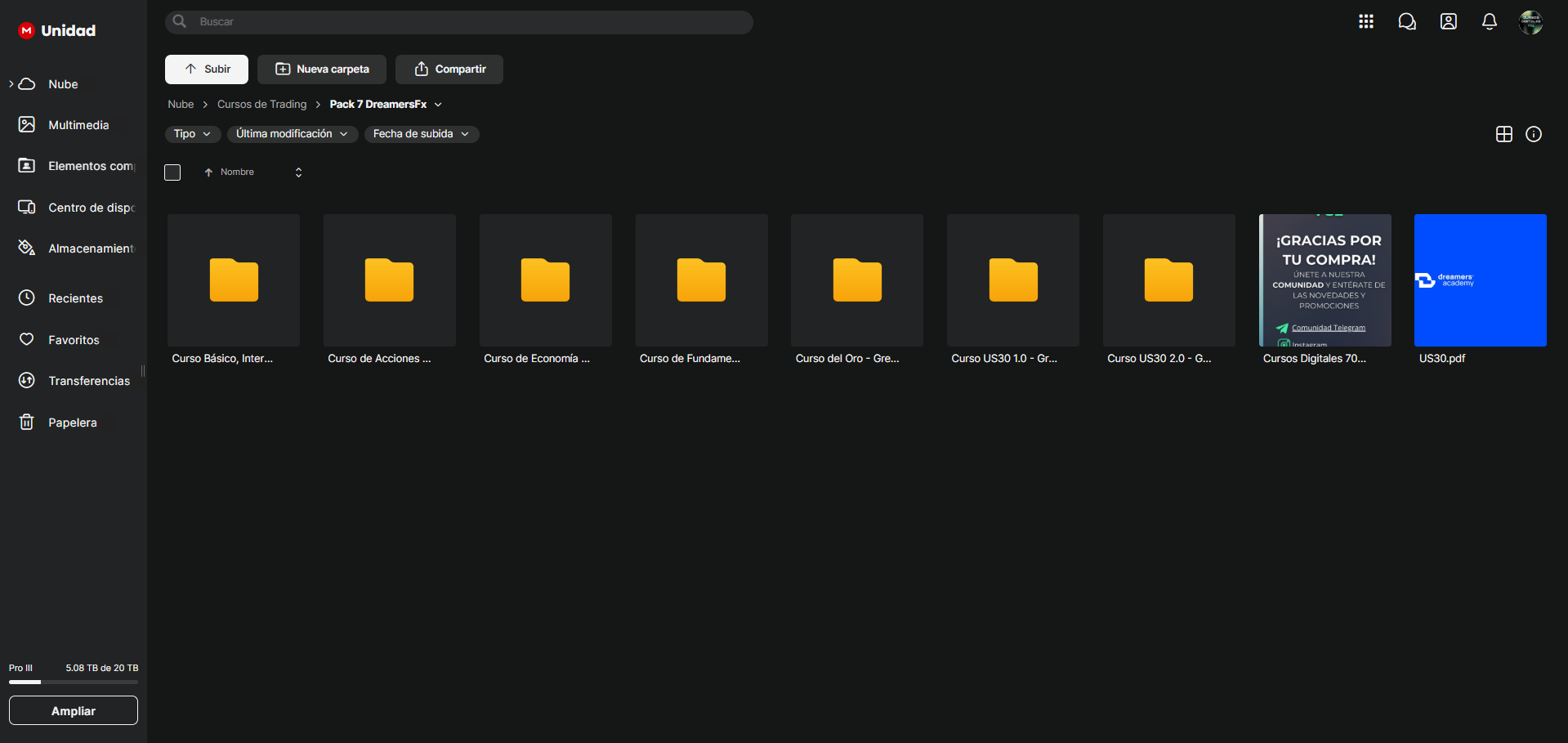Expand the Fecha de subida filter
1568x743 pixels.
(421, 134)
